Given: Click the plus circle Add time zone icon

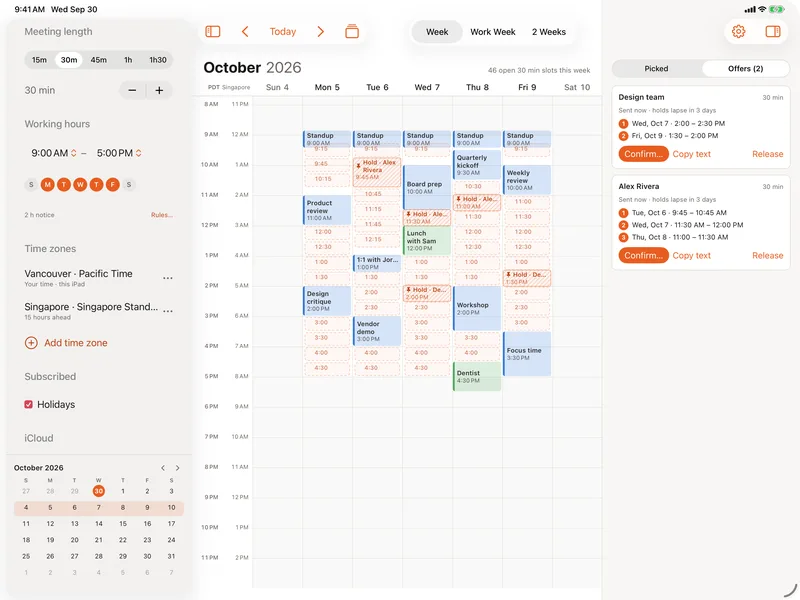Looking at the screenshot, I should (x=31, y=343).
